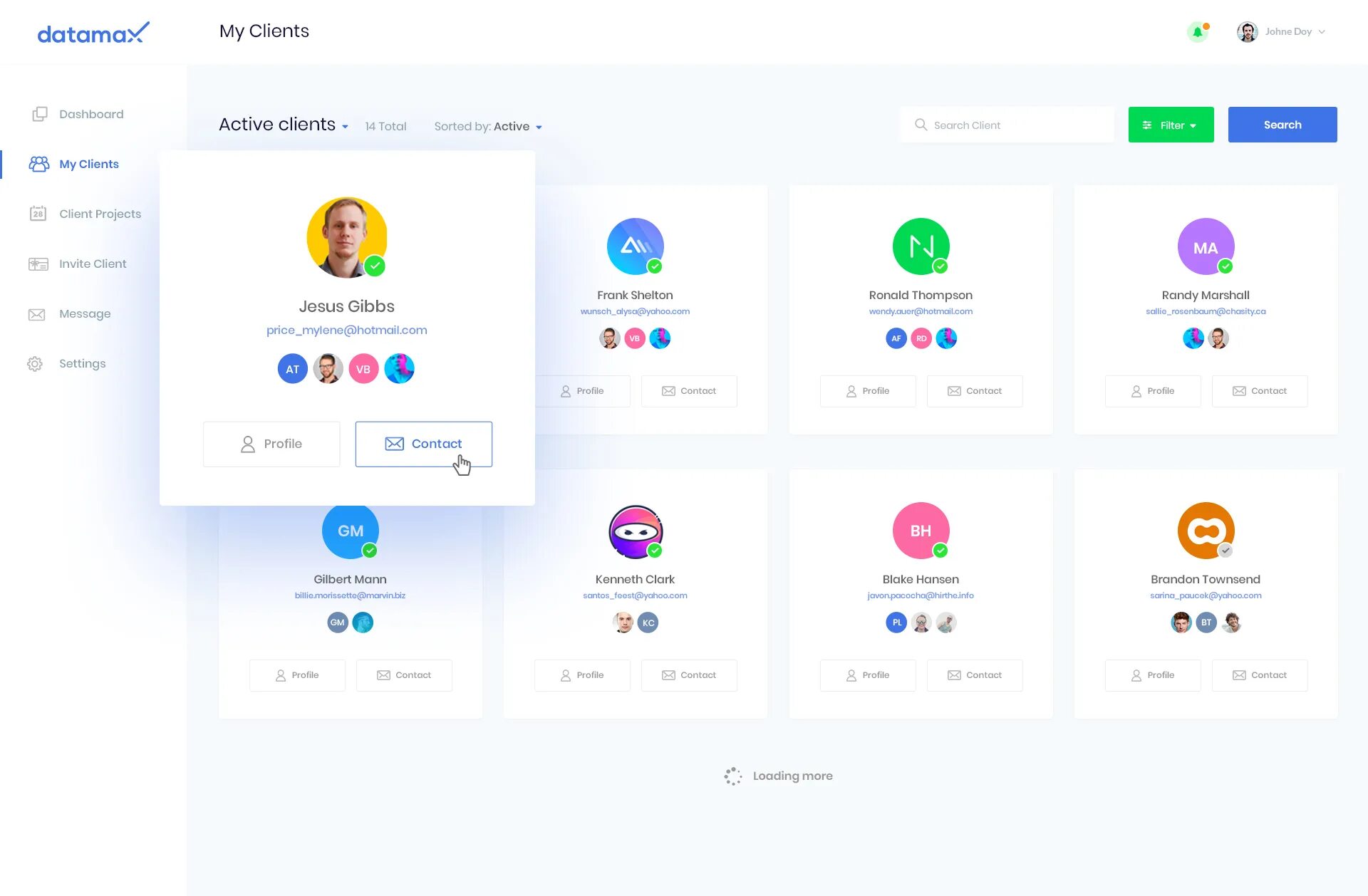Click Contact button for Jesus Gibbs
This screenshot has width=1368, height=896.
424,444
